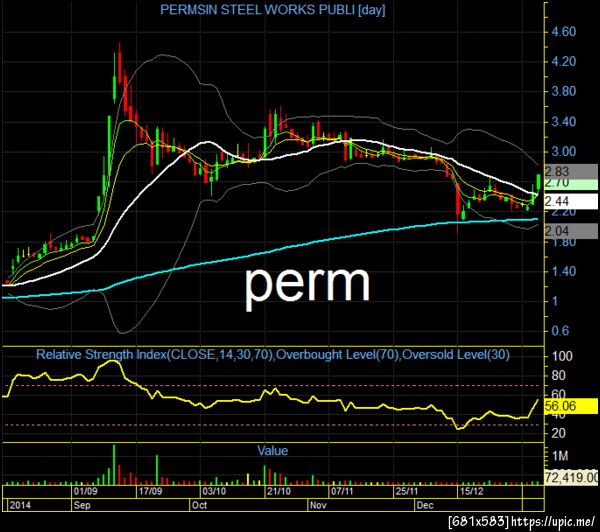
Task: Click the RSI 100 axis label
Action: [562, 356]
